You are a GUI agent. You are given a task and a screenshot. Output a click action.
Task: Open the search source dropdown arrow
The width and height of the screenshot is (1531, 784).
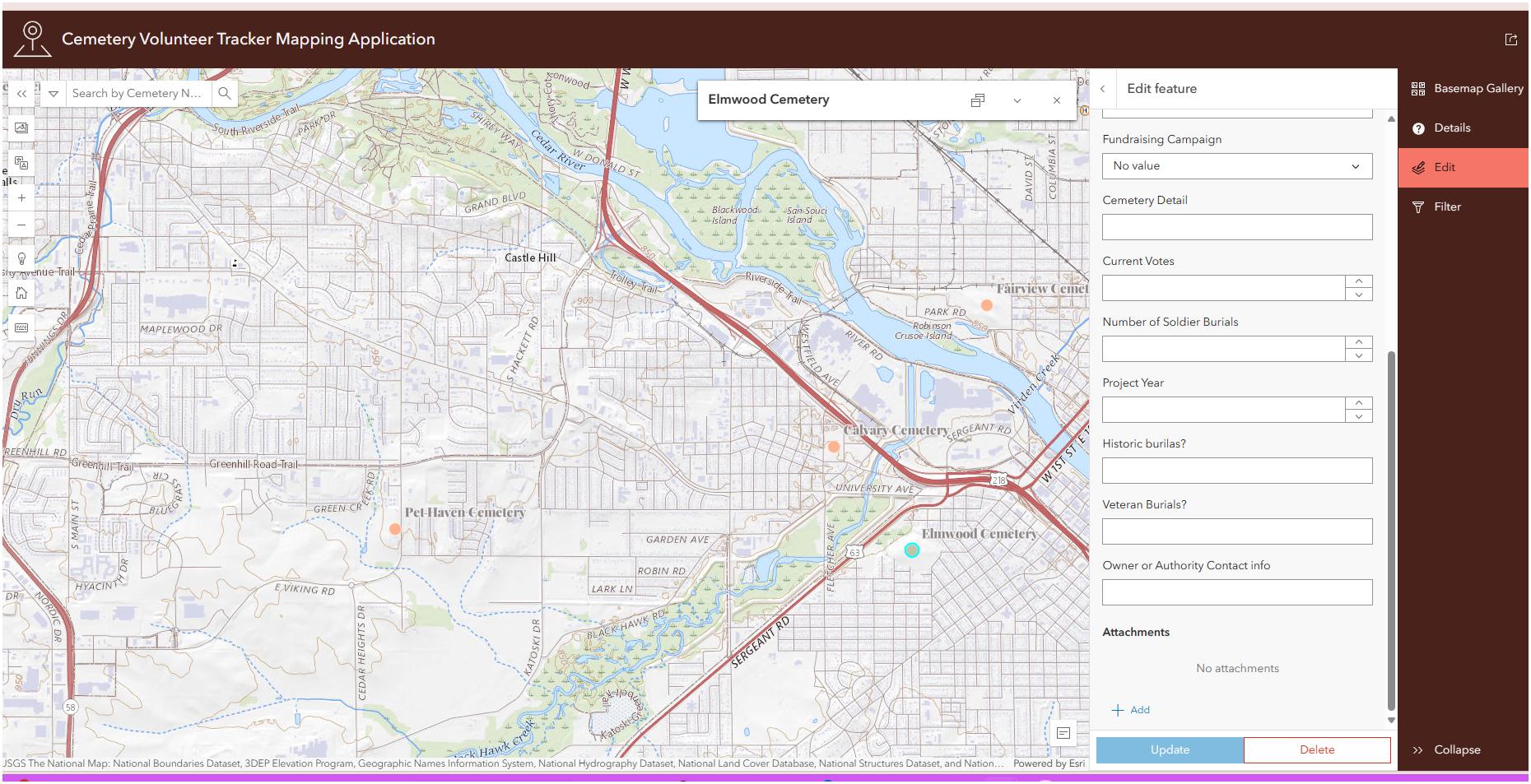tap(54, 94)
